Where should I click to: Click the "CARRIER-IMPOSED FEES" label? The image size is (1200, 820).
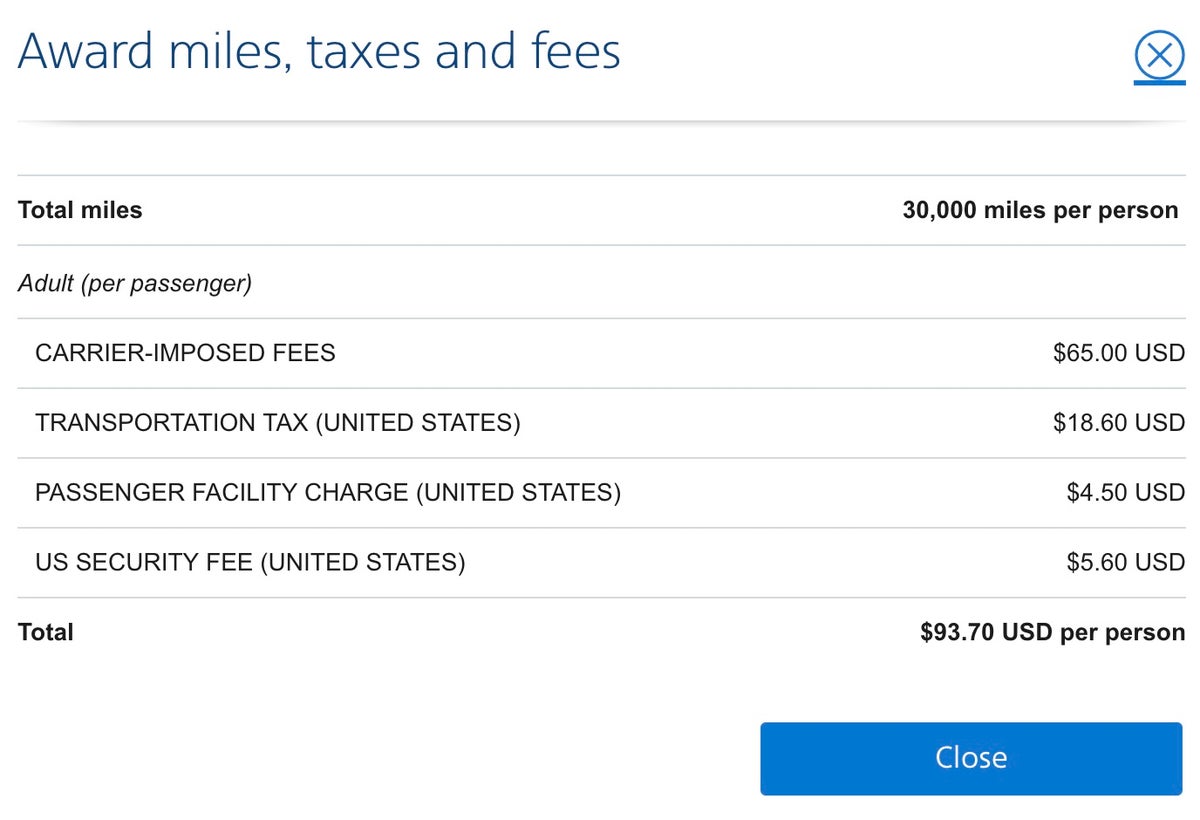tap(185, 353)
